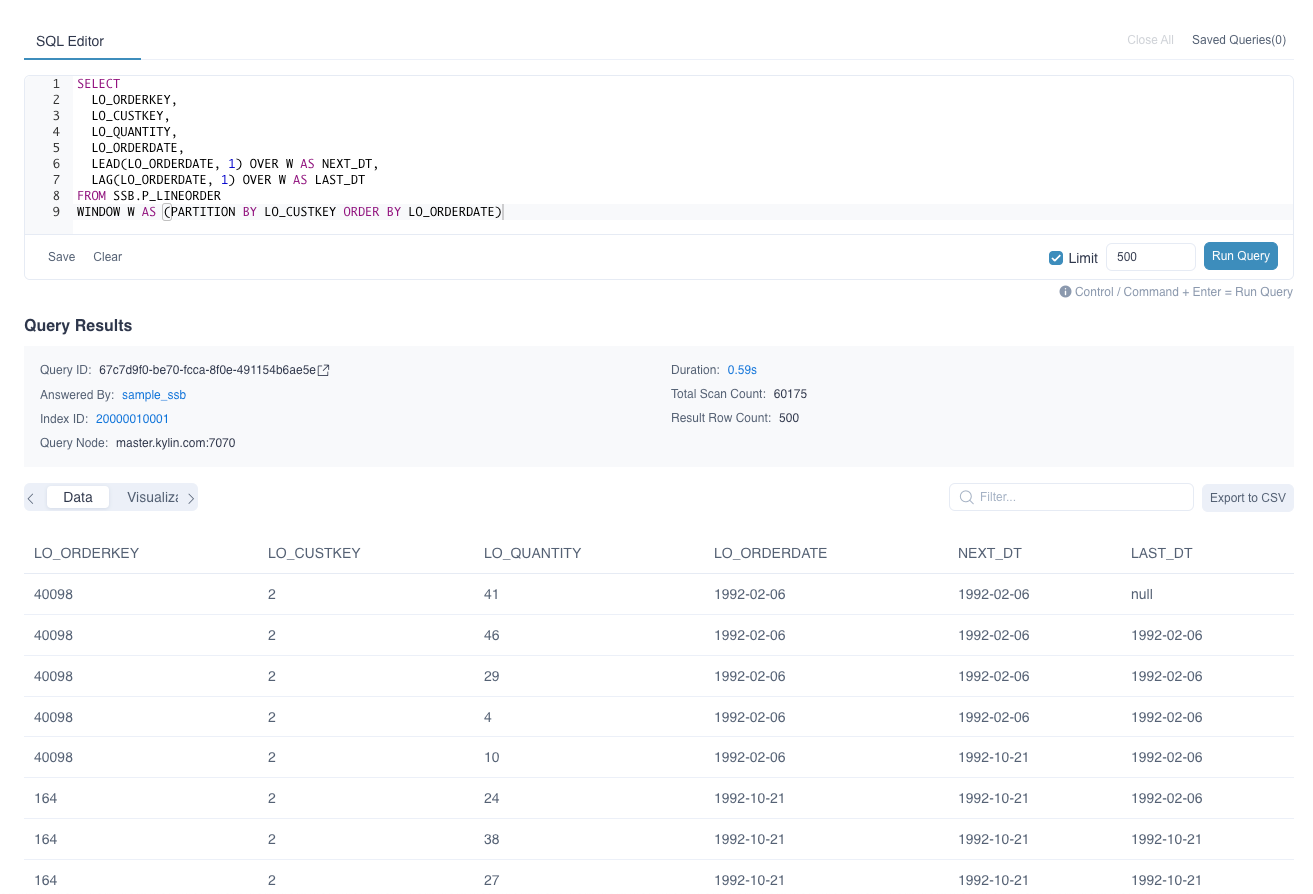Image resolution: width=1313 pixels, height=894 pixels.
Task: Switch to the Data tab
Action: coord(77,497)
